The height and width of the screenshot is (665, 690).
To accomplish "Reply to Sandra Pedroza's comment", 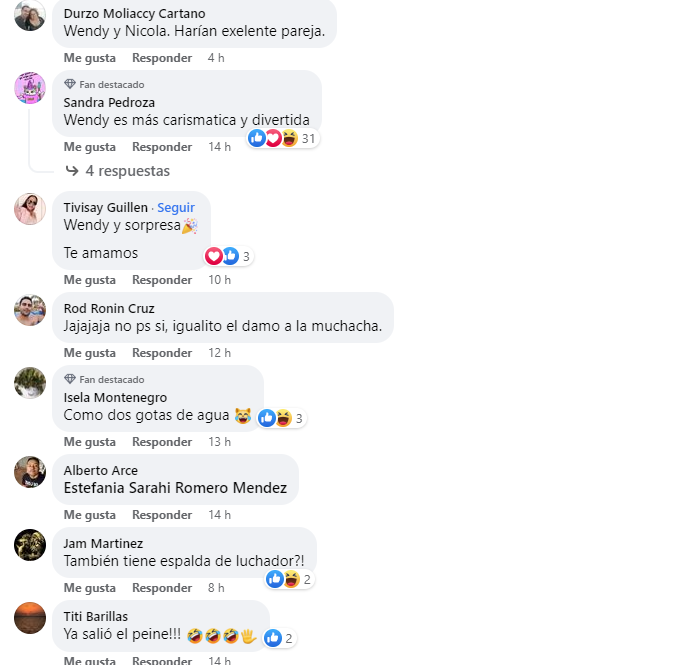I will [x=162, y=147].
